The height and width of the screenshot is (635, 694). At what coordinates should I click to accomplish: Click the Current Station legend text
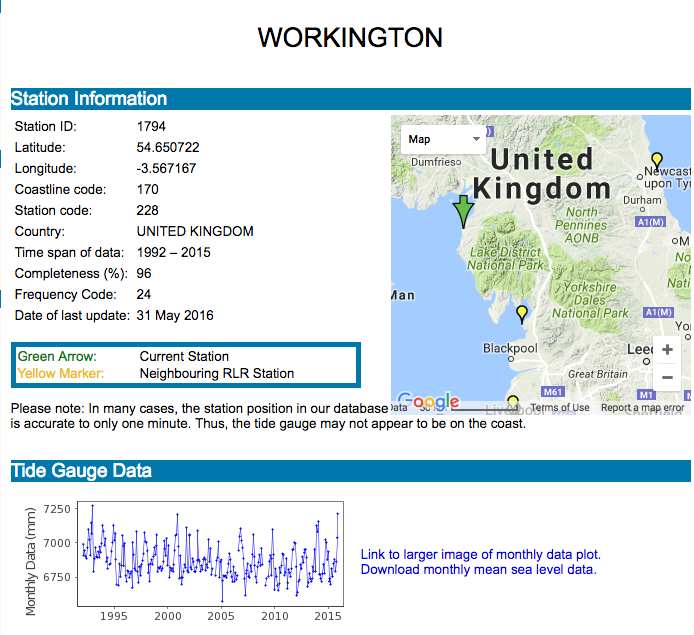tap(184, 356)
